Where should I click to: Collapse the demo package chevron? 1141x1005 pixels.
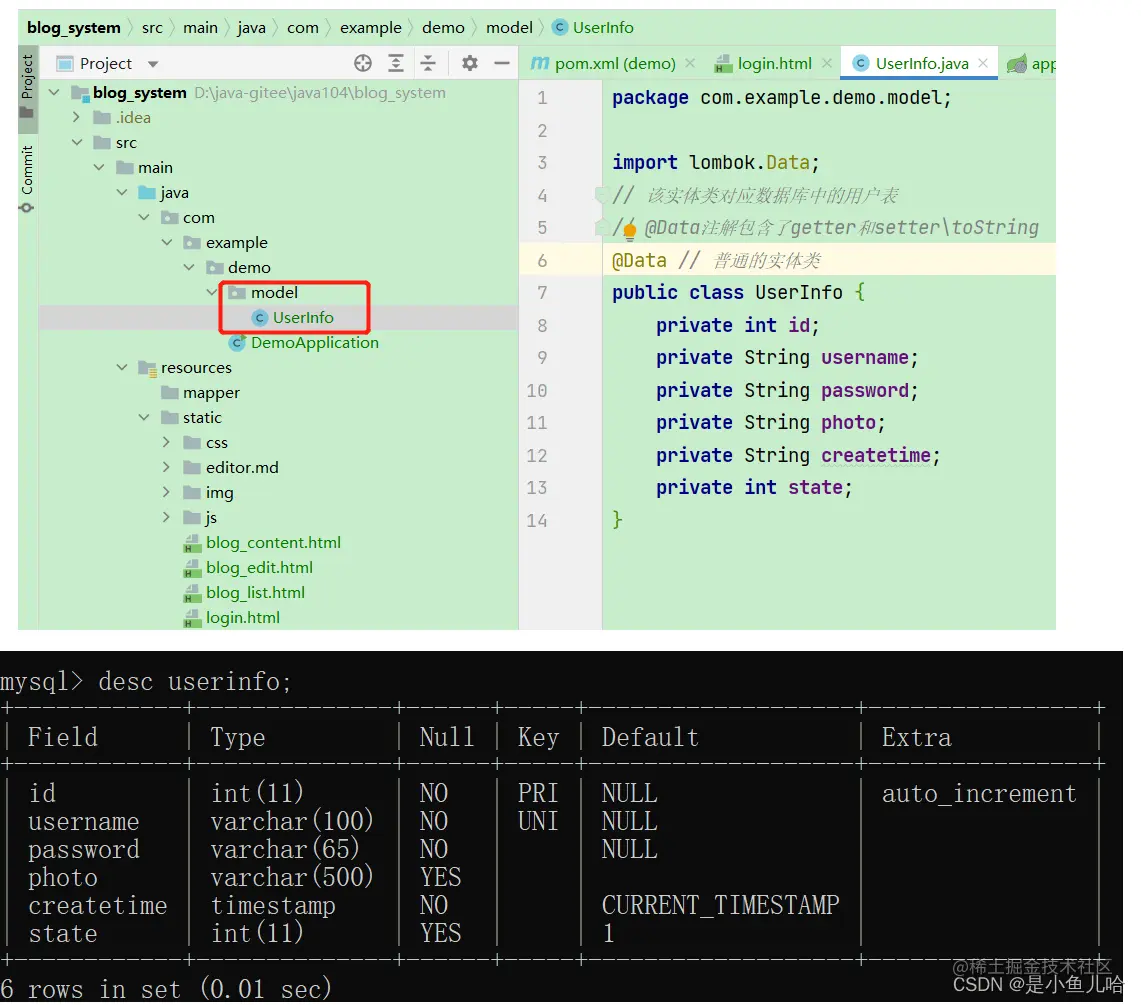point(189,267)
